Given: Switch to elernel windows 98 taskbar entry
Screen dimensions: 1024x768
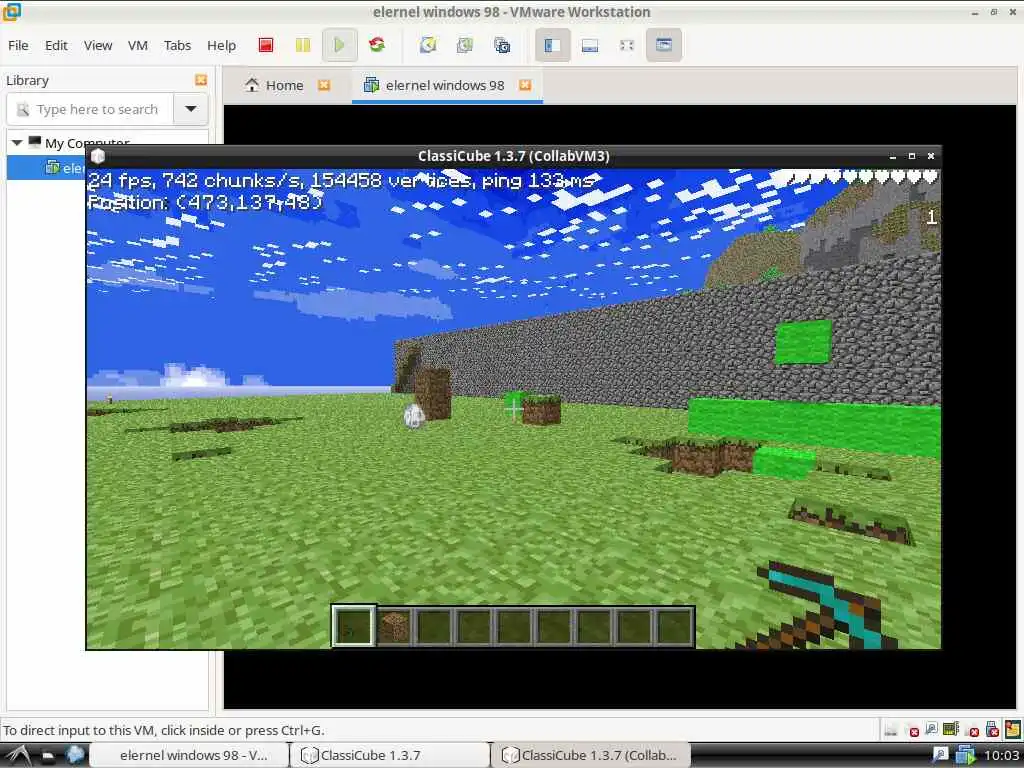Looking at the screenshot, I should coord(189,755).
